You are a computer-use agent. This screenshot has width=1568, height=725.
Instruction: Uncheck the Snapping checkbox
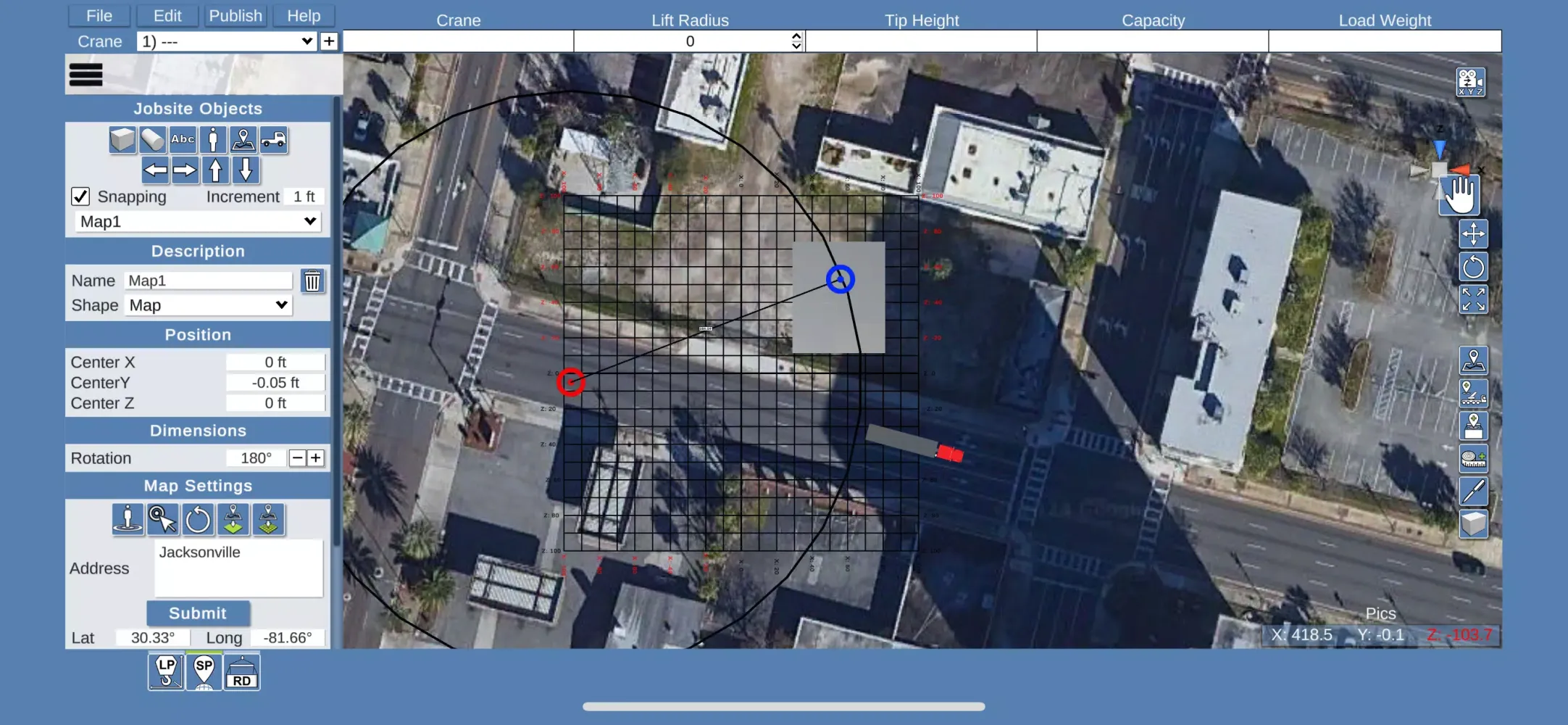point(80,196)
